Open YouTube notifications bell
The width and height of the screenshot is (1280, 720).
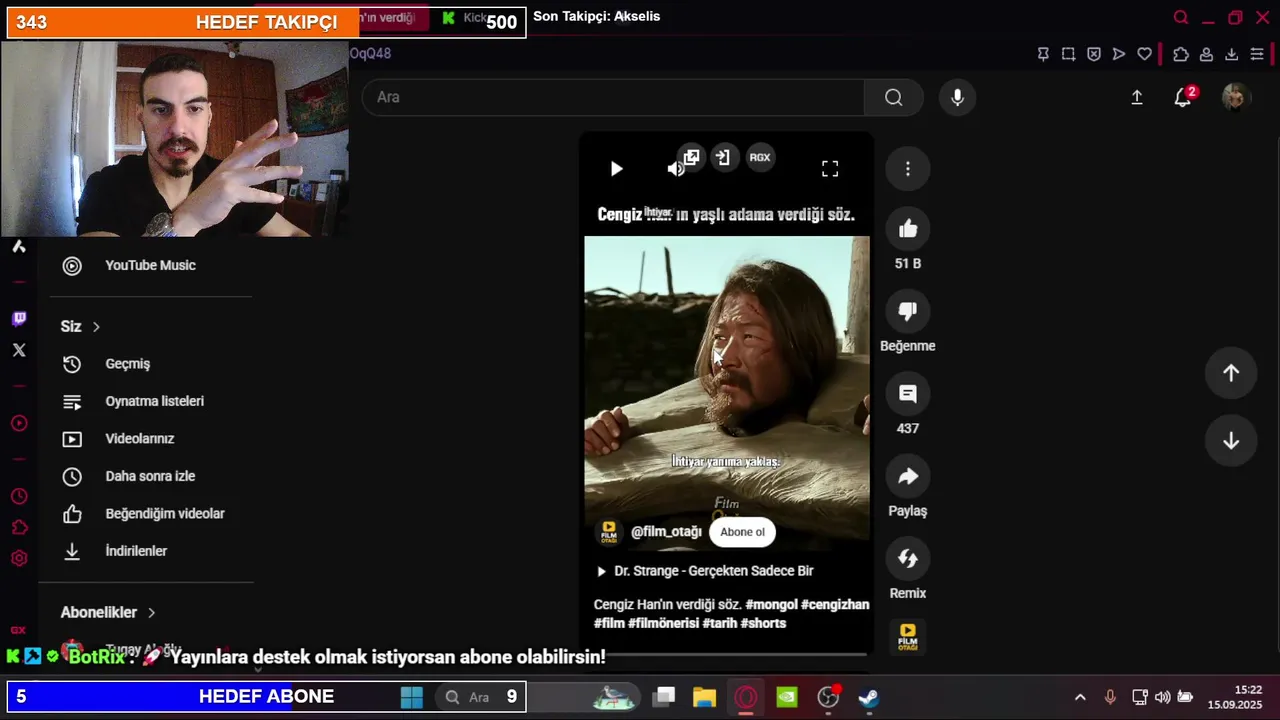click(1183, 97)
